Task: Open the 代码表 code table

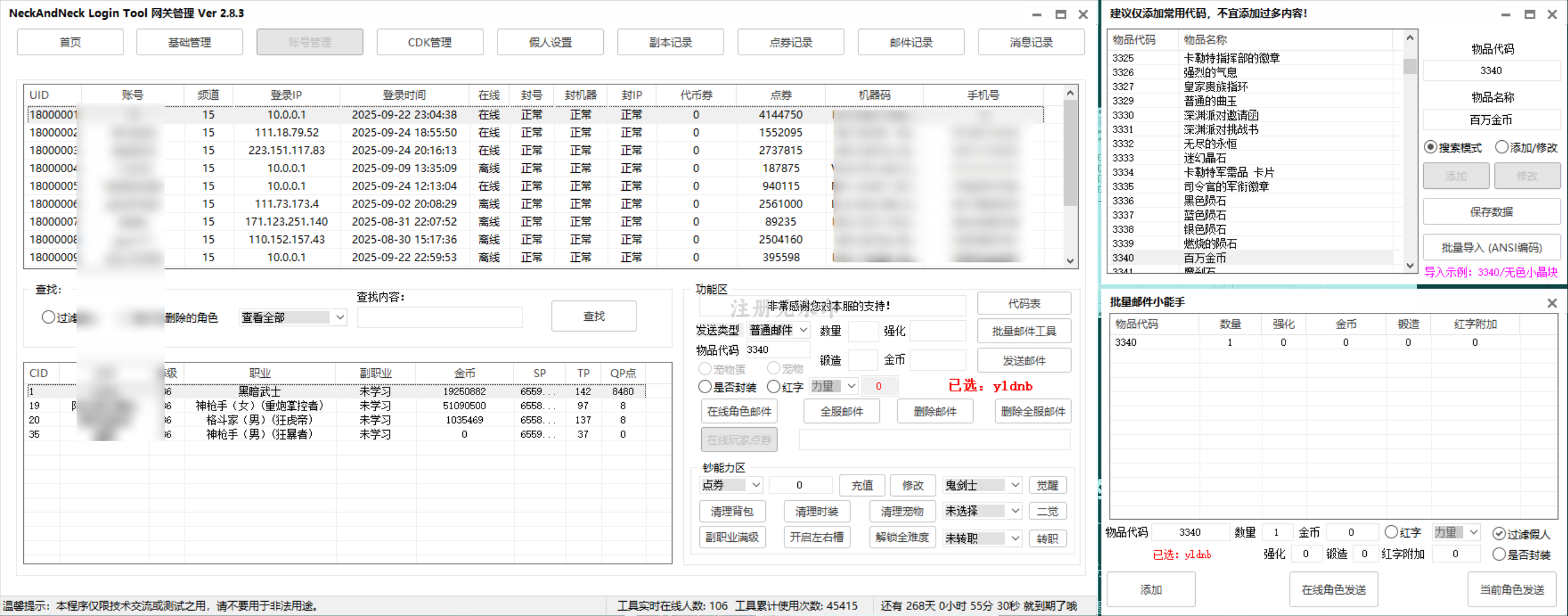Action: point(1024,304)
